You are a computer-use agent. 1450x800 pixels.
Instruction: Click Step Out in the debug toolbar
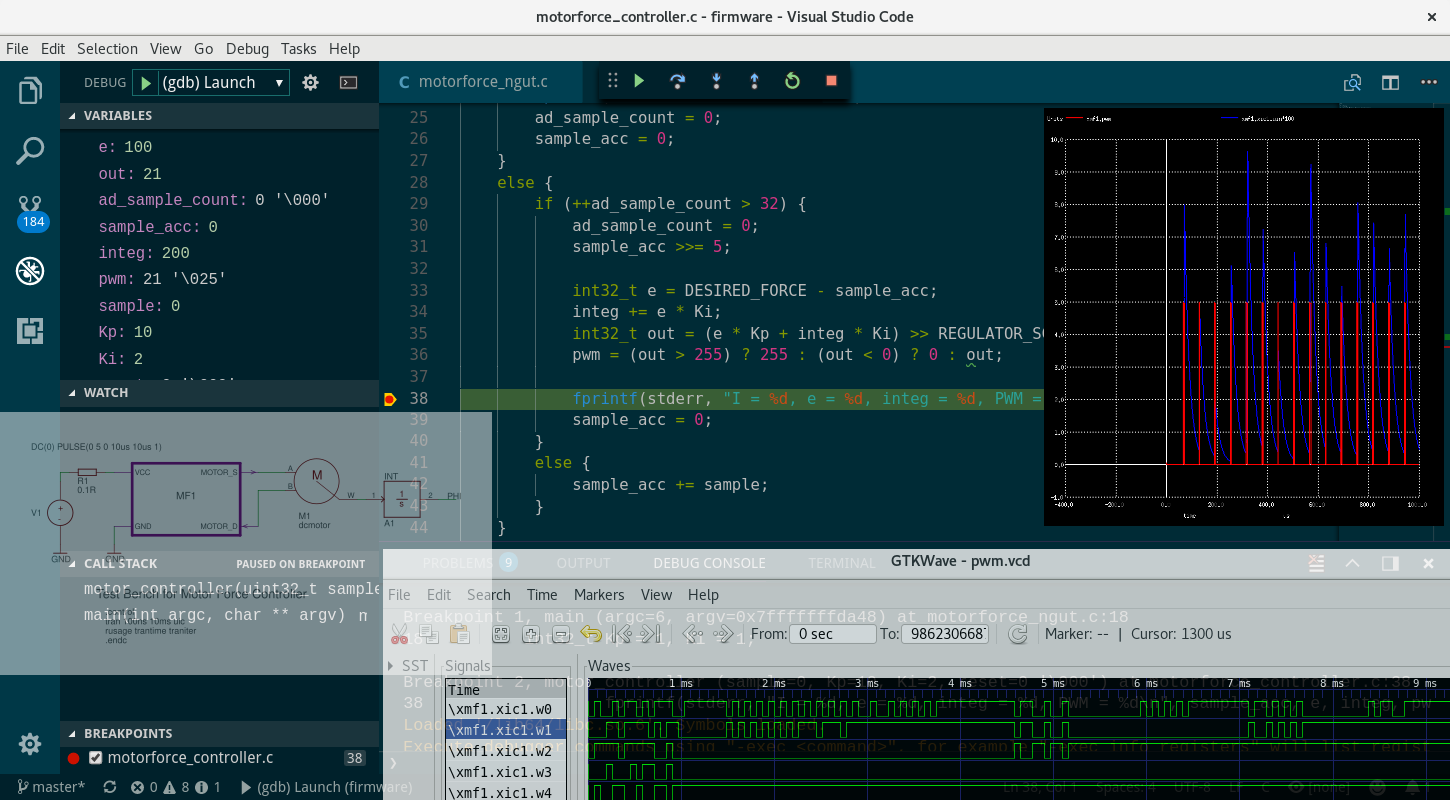(x=754, y=81)
